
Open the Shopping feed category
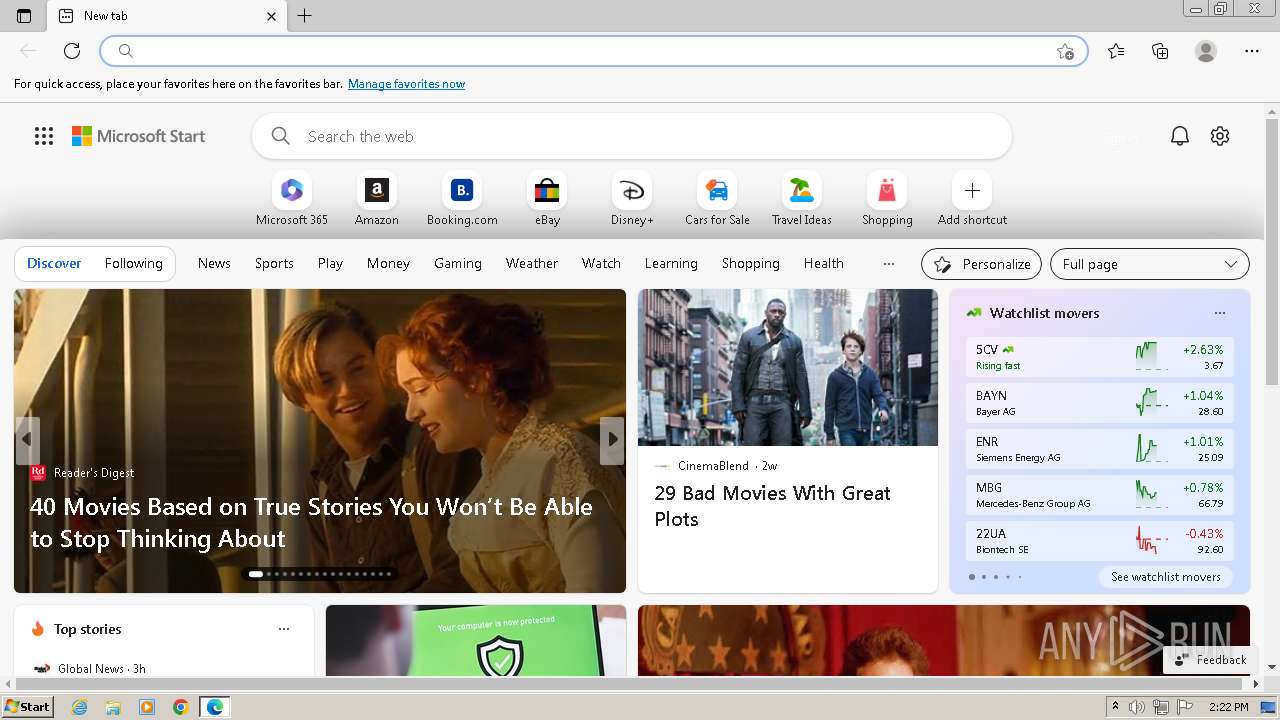coord(751,263)
